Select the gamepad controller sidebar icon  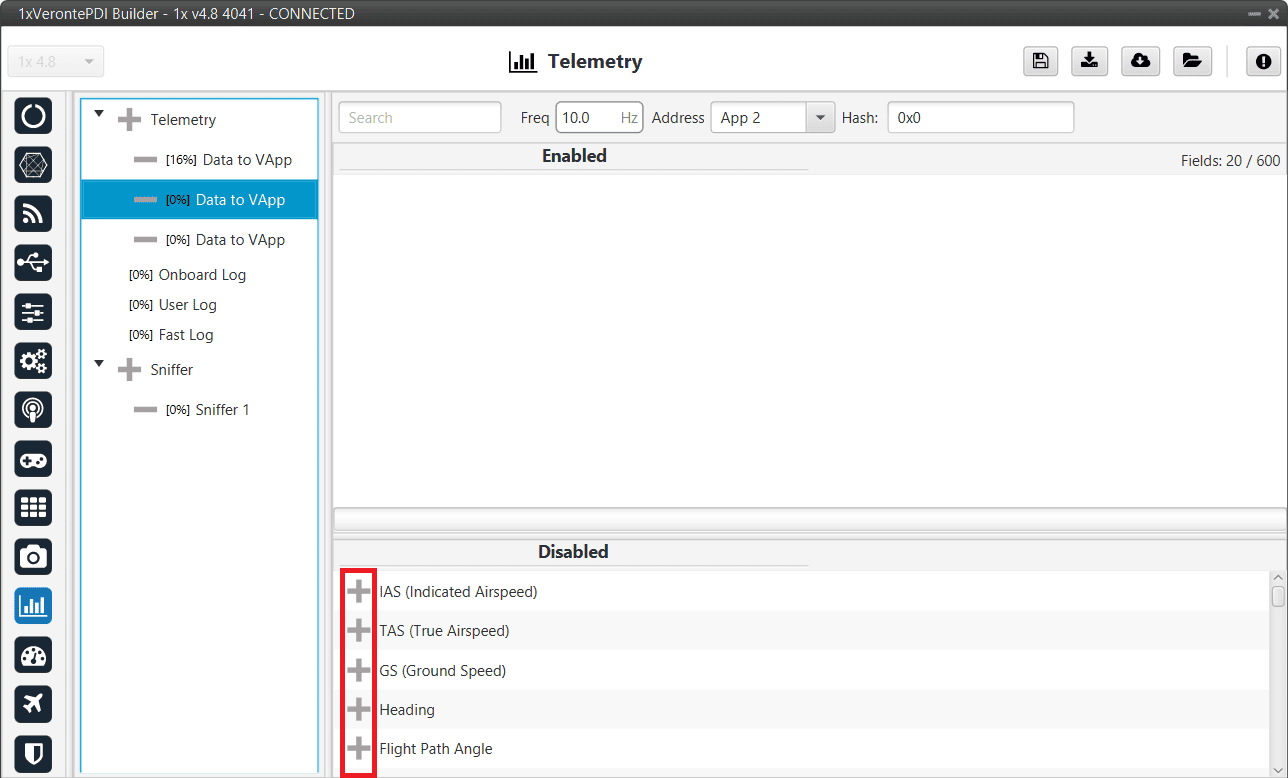[33, 459]
